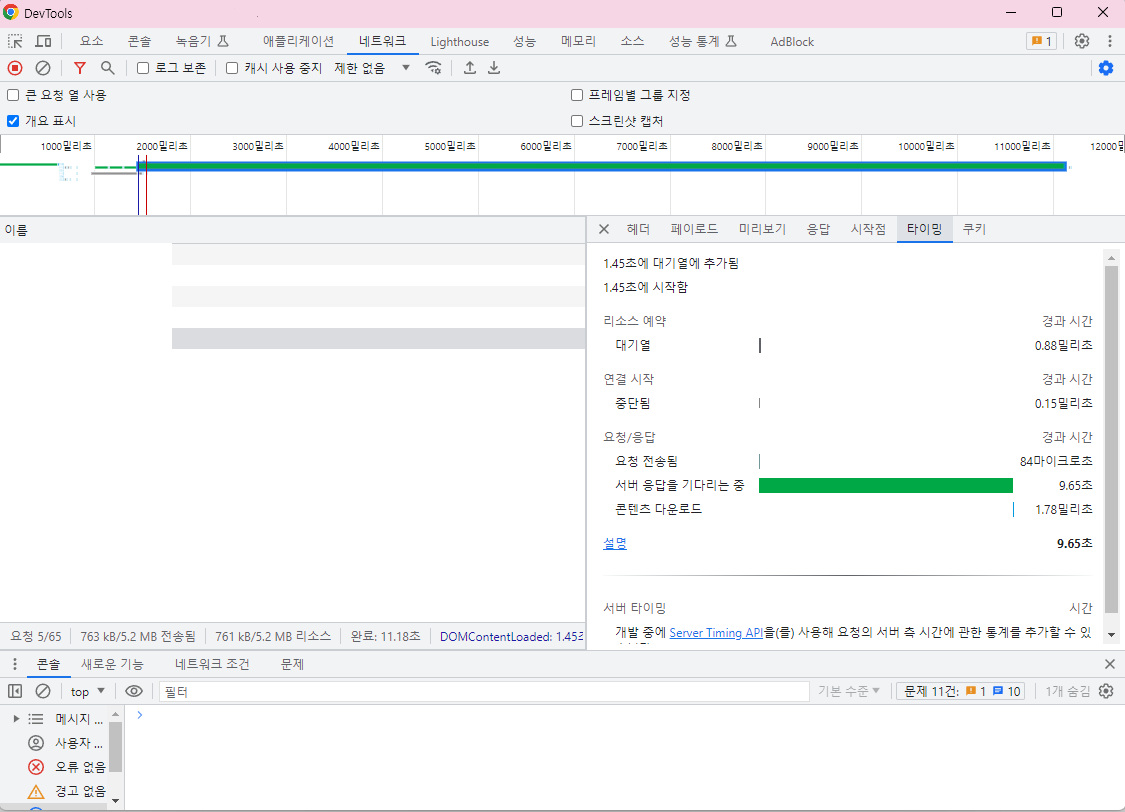Open DevTools settings gear icon
Screen dimensions: 1125x812
[x=1082, y=42]
